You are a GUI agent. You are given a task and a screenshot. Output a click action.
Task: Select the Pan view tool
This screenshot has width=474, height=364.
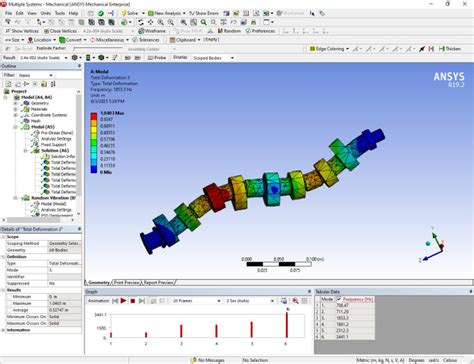(x=150, y=22)
